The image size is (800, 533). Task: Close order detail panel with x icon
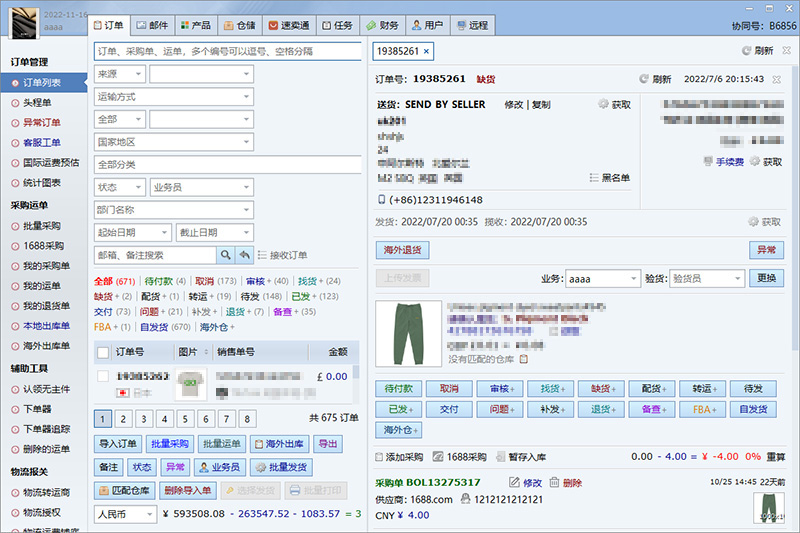(x=777, y=79)
